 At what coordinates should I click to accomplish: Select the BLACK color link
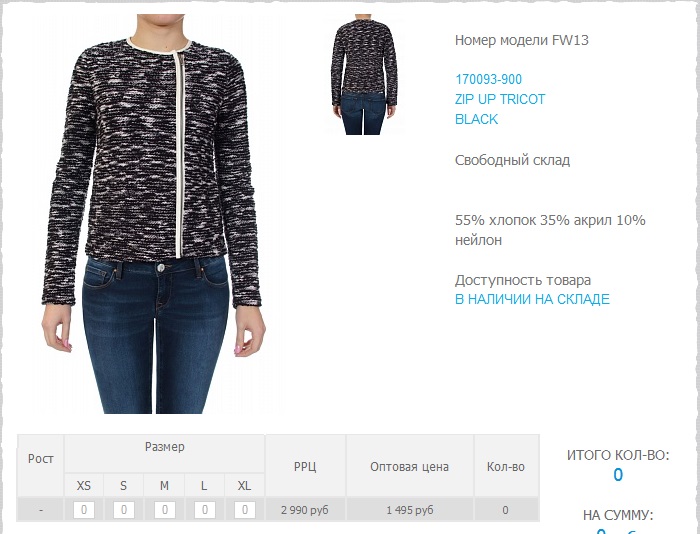point(476,119)
